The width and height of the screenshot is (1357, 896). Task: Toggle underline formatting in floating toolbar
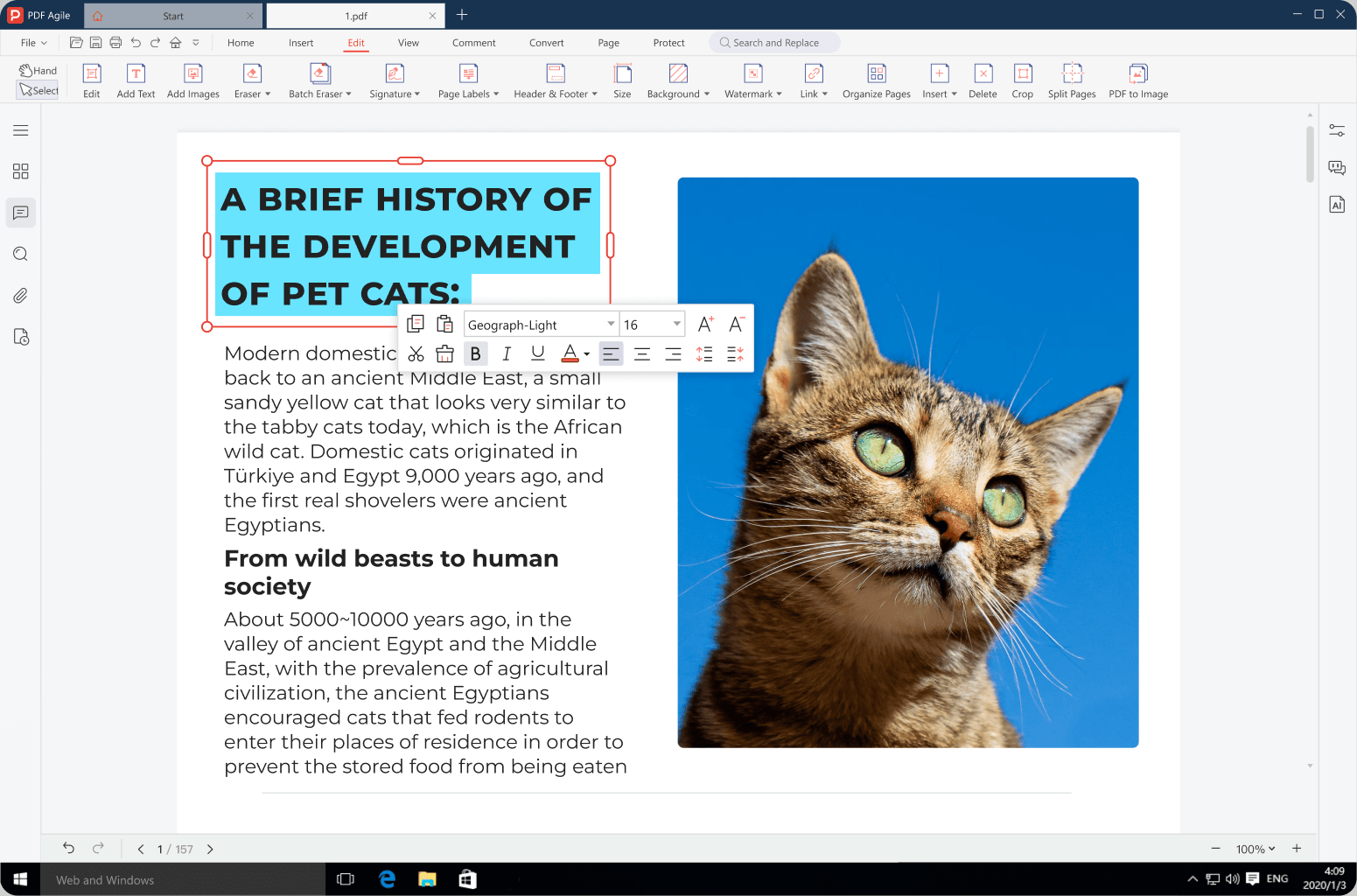click(537, 353)
